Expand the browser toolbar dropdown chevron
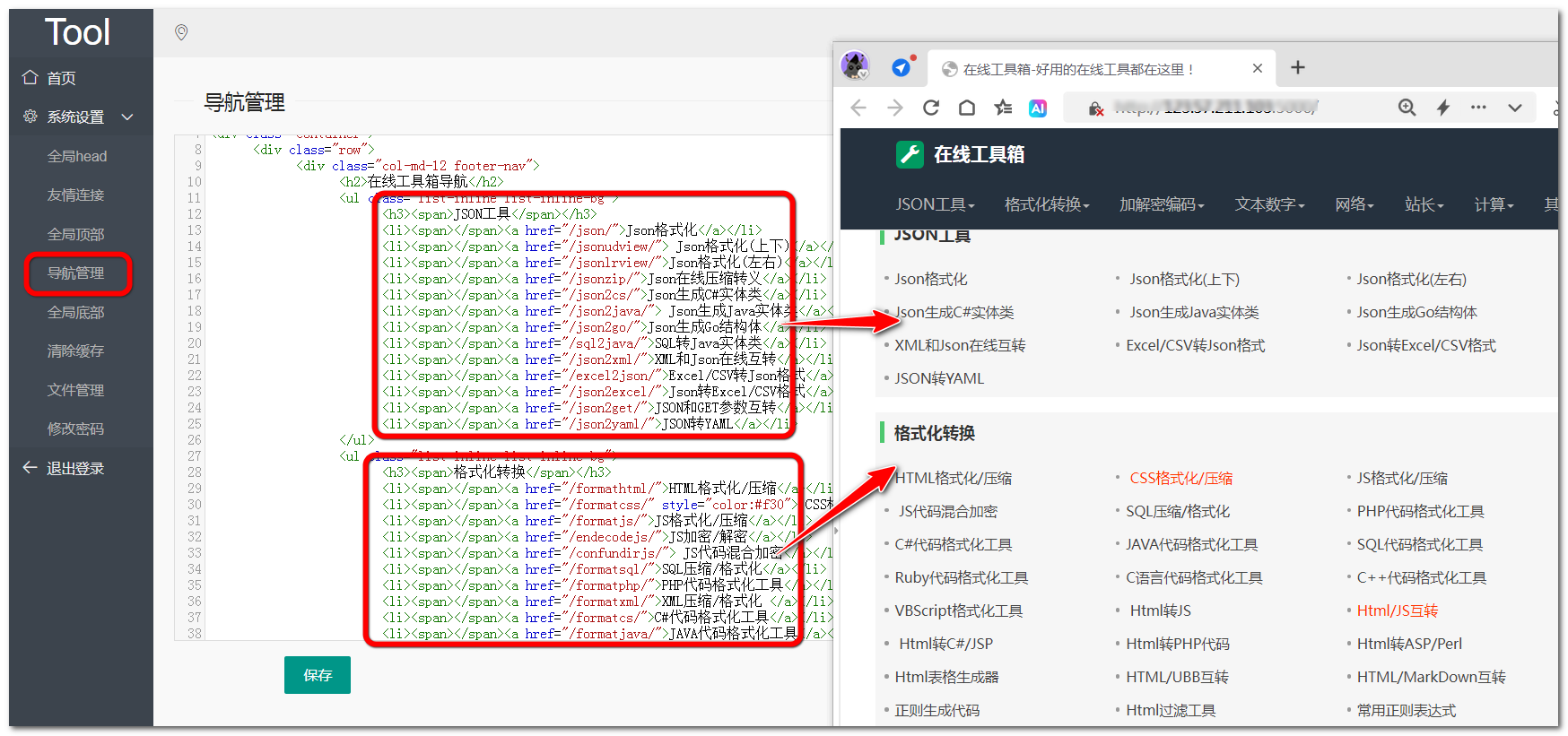The height and width of the screenshot is (736, 1568). (1515, 108)
